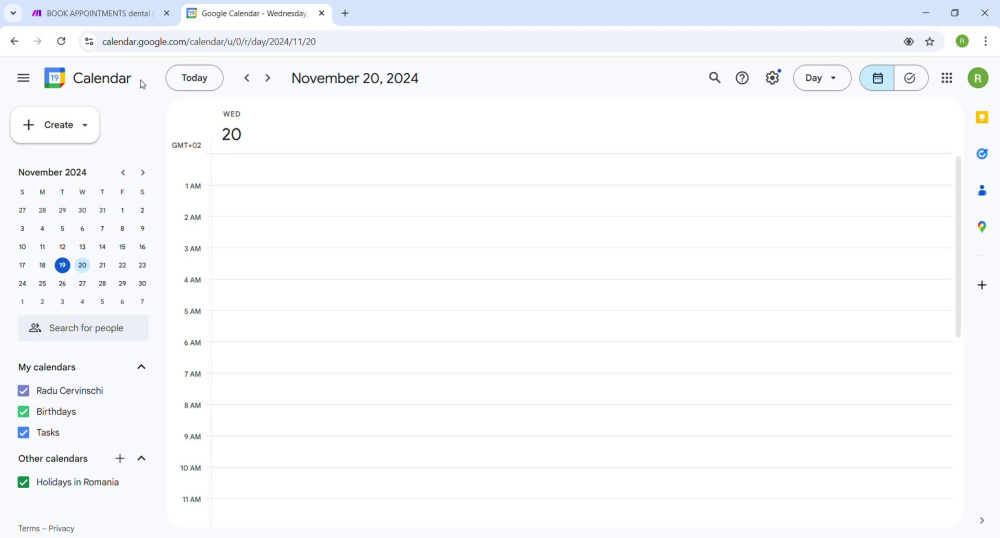Select November 19 in mini calendar
Screen dimensions: 1000x538
[62, 265]
